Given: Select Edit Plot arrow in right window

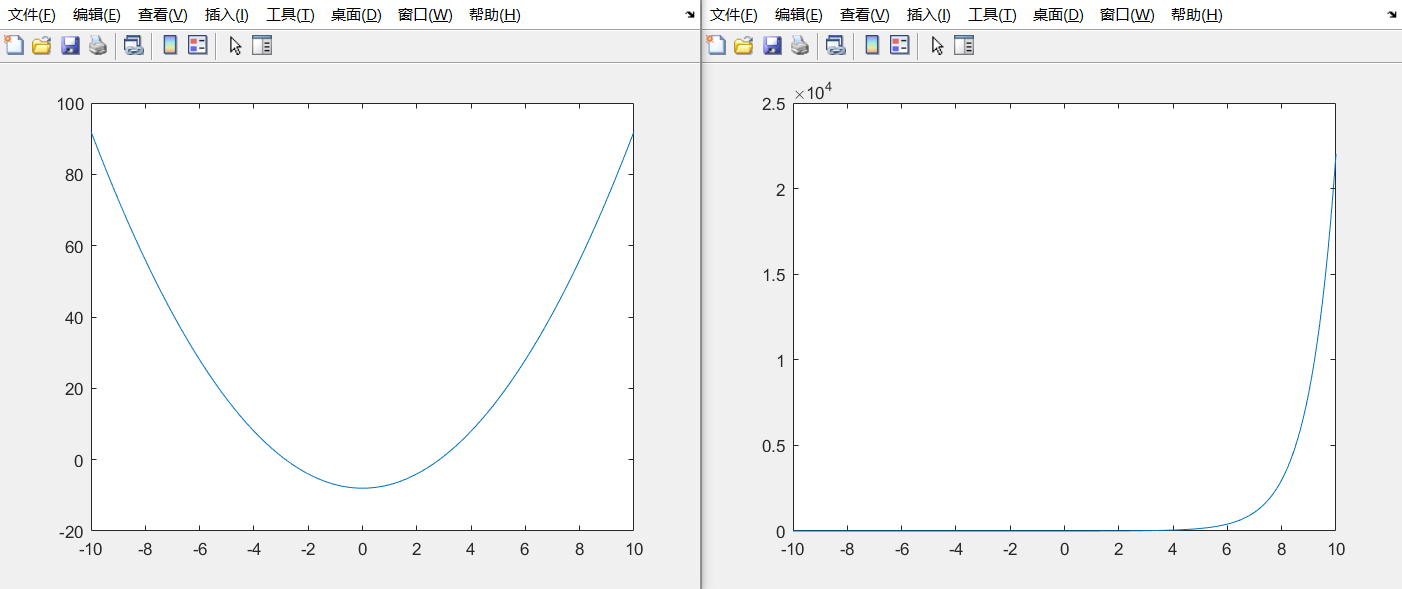Looking at the screenshot, I should 937,45.
